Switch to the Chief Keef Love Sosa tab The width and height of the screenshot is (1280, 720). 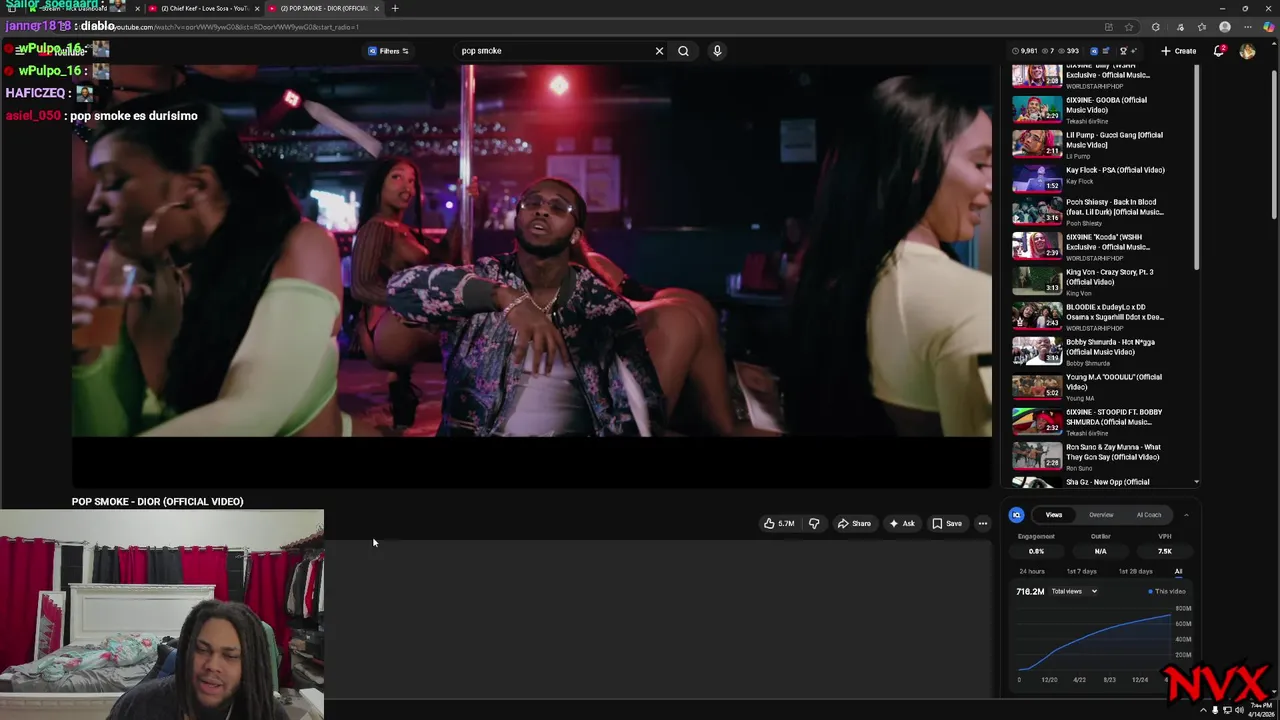203,8
